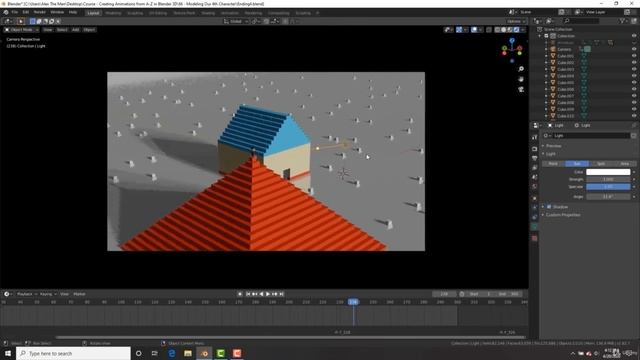The width and height of the screenshot is (640, 360).
Task: Open File Explorer from the taskbar
Action: pos(188,353)
